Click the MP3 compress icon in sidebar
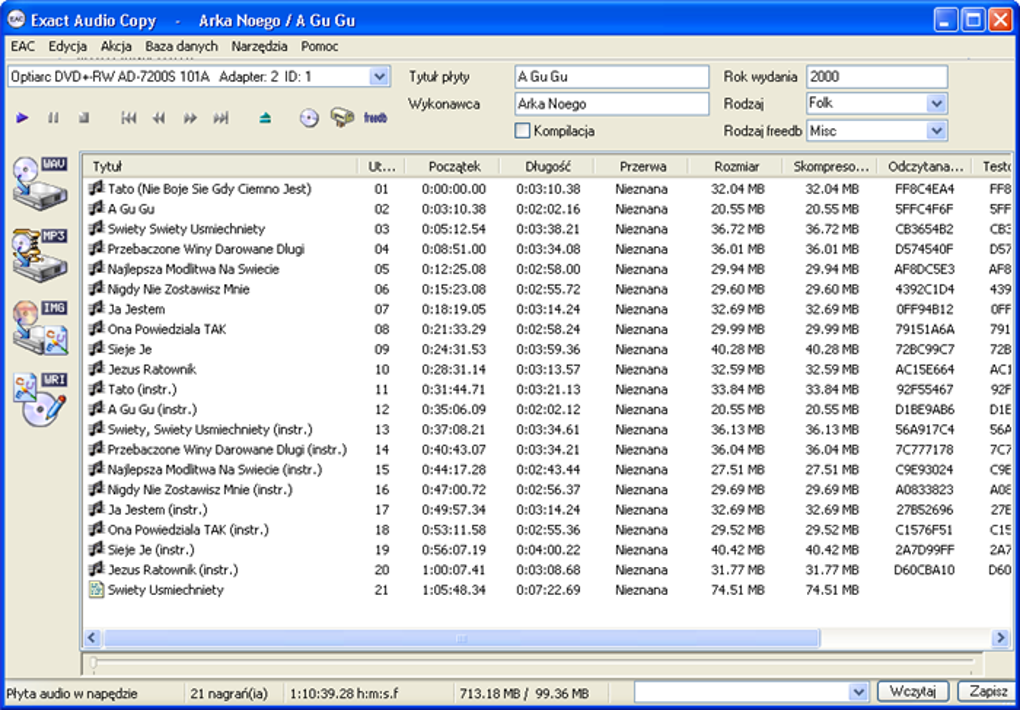 [40, 254]
